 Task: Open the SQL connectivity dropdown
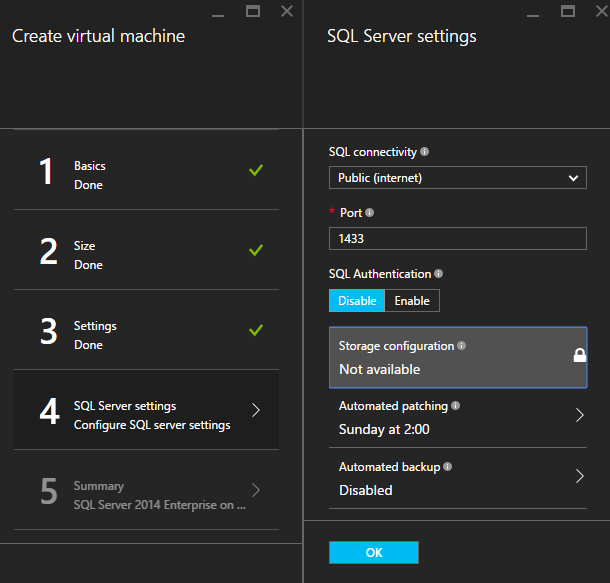(x=457, y=178)
